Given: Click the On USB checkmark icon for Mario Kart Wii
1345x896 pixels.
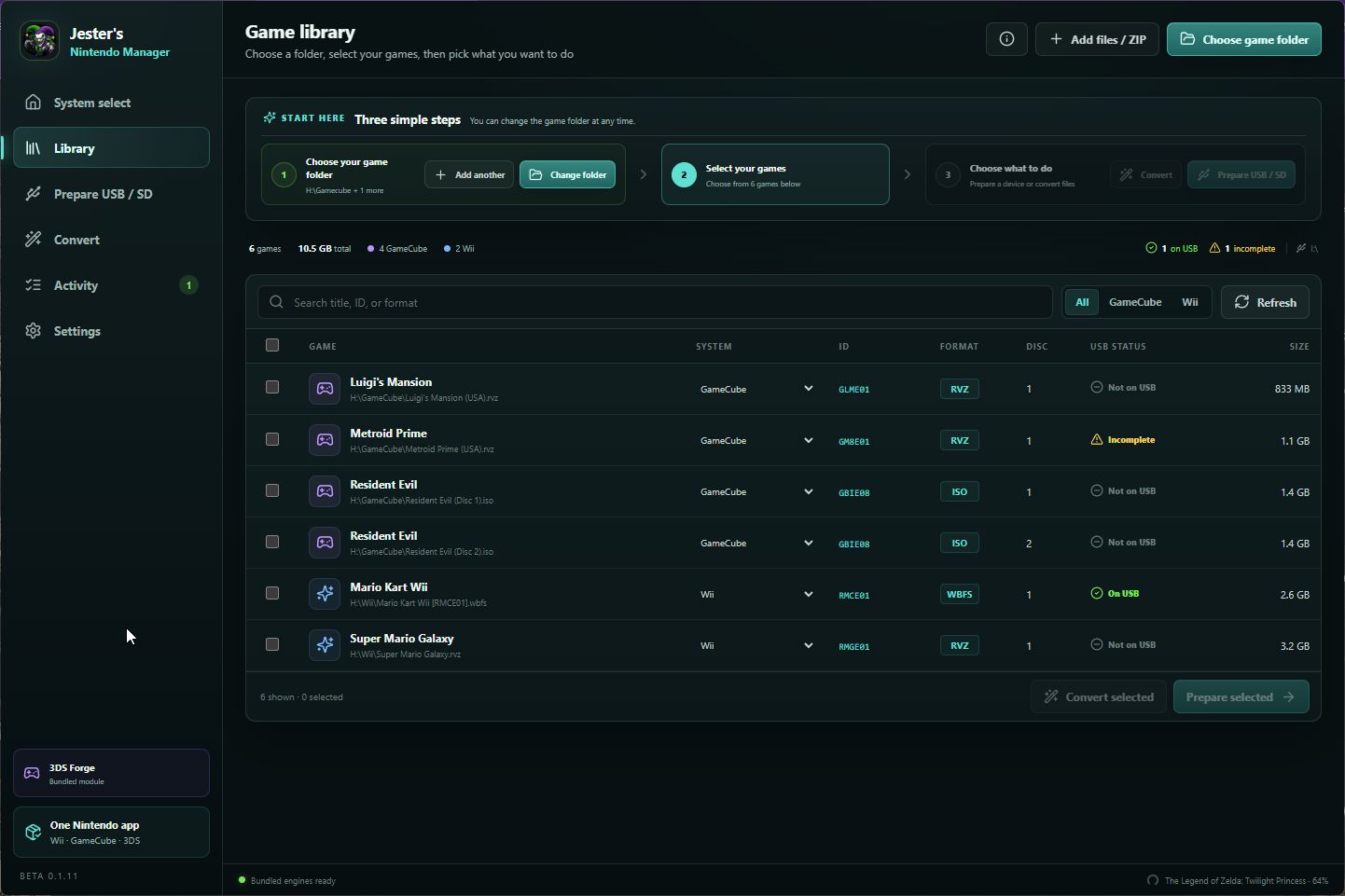Looking at the screenshot, I should point(1097,593).
